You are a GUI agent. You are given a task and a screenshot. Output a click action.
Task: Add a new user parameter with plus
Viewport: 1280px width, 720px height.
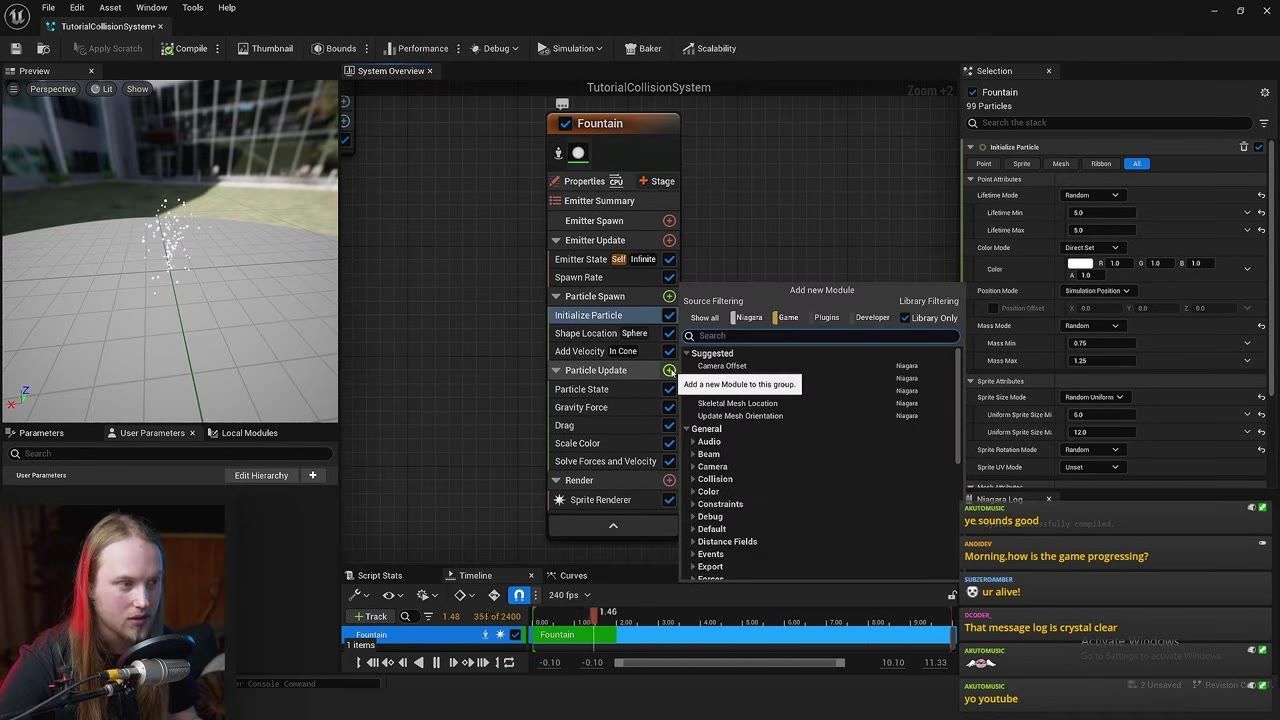coord(312,475)
